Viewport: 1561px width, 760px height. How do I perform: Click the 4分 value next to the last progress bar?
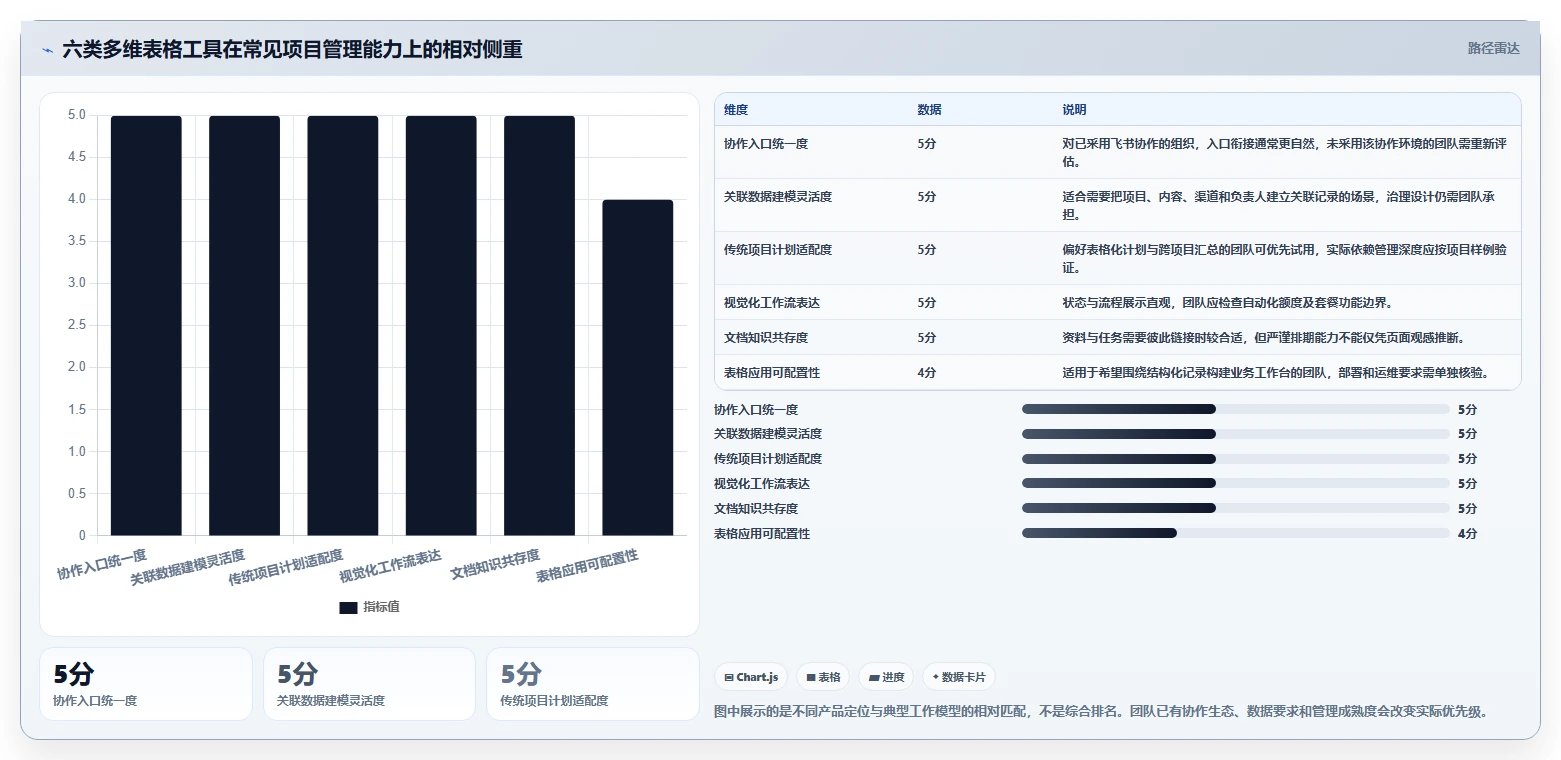coord(1467,533)
